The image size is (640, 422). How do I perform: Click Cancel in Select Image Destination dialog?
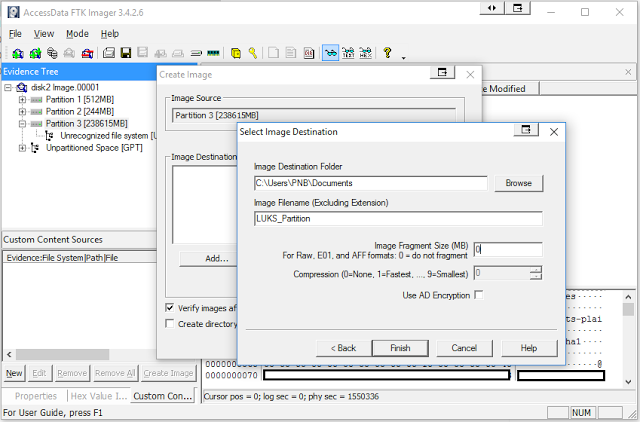click(464, 348)
